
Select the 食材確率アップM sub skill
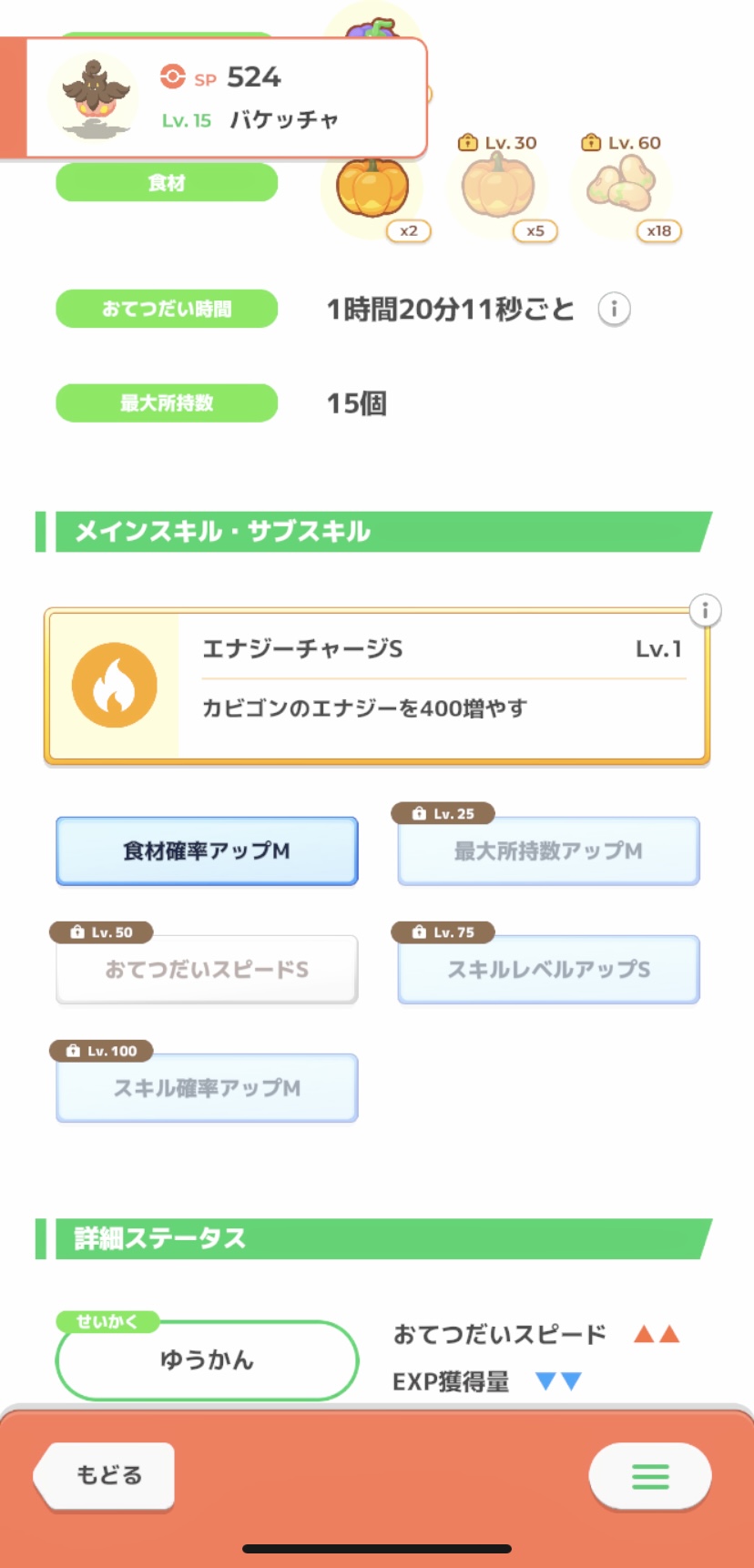207,851
